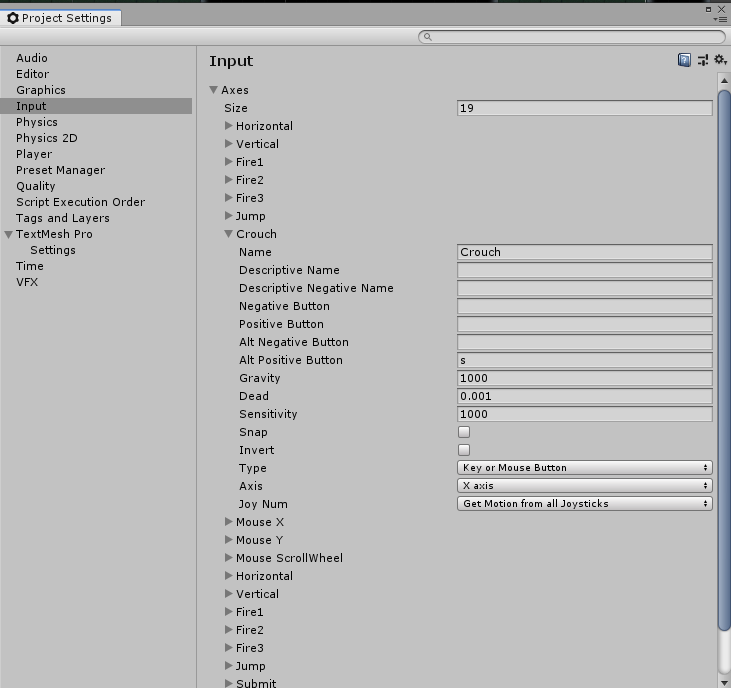The image size is (731, 688).
Task: Click the settings search field
Action: coord(572,37)
